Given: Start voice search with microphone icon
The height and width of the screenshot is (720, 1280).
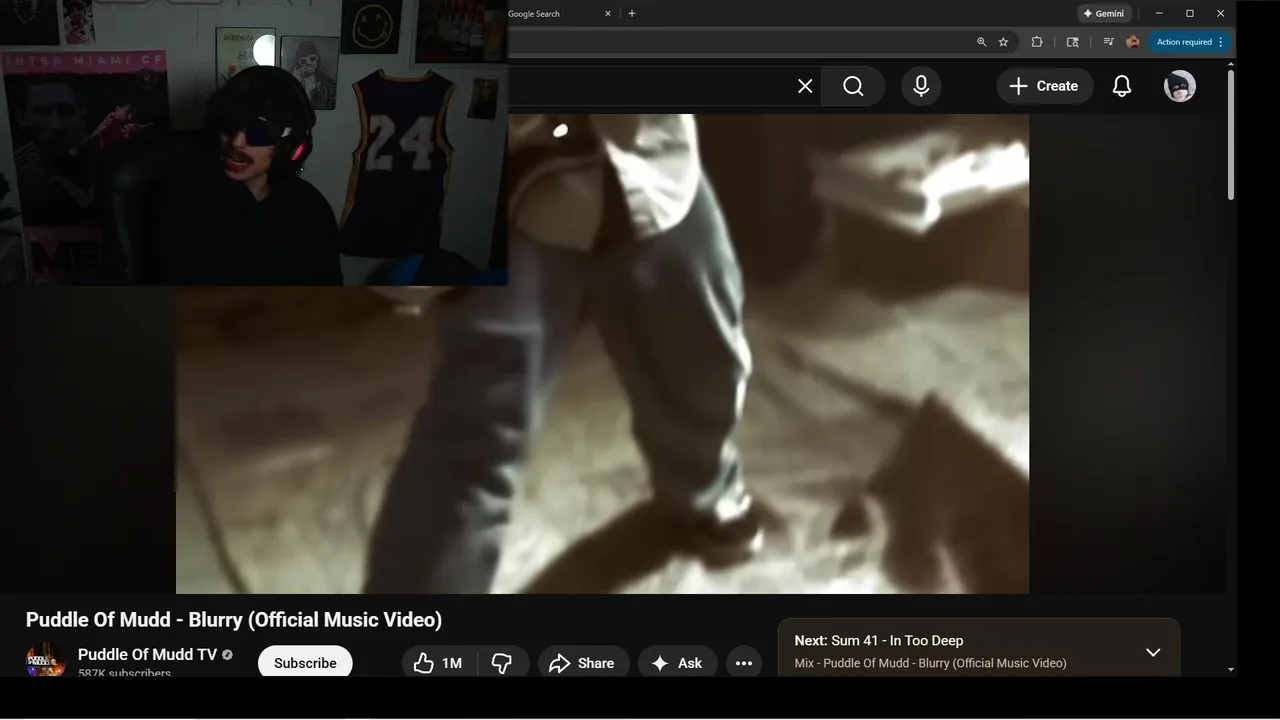Looking at the screenshot, I should click(921, 86).
